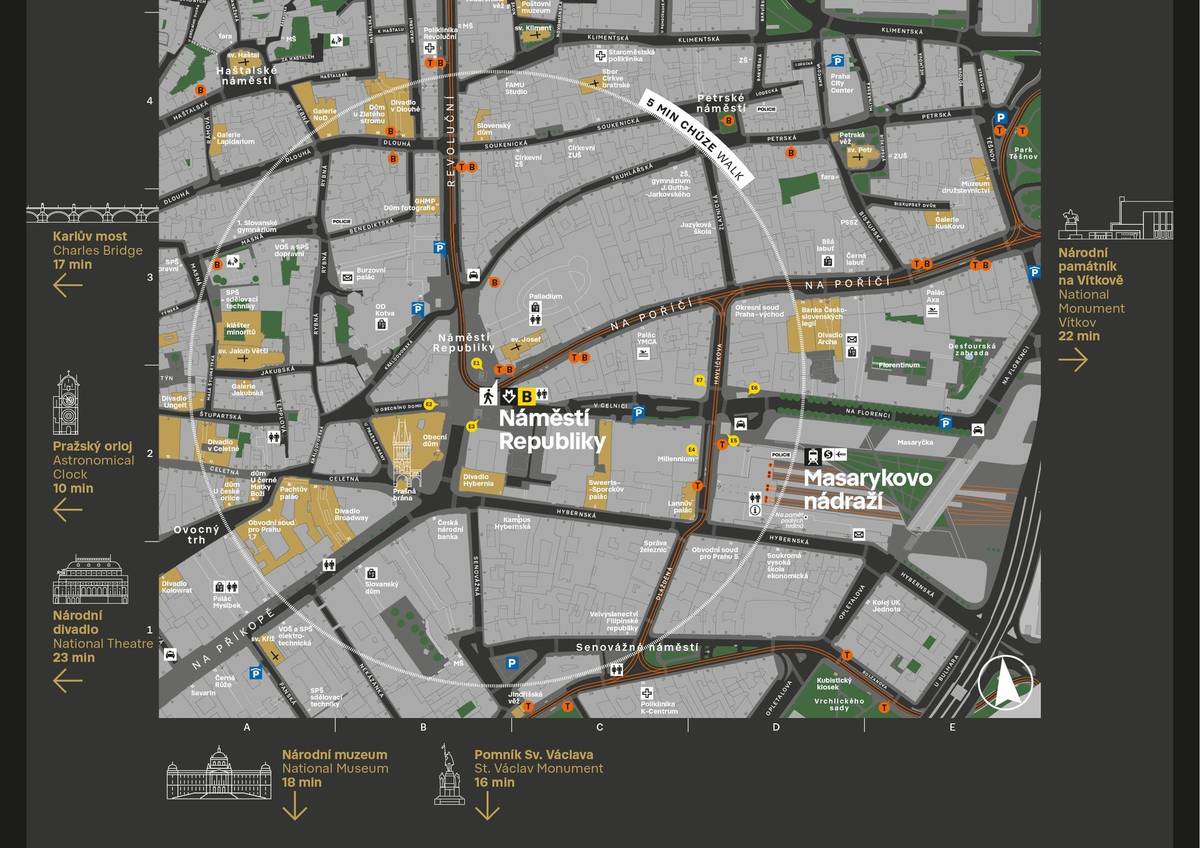The image size is (1200, 848).
Task: Click the large Náměstí Republiky station label
Action: [x=552, y=430]
